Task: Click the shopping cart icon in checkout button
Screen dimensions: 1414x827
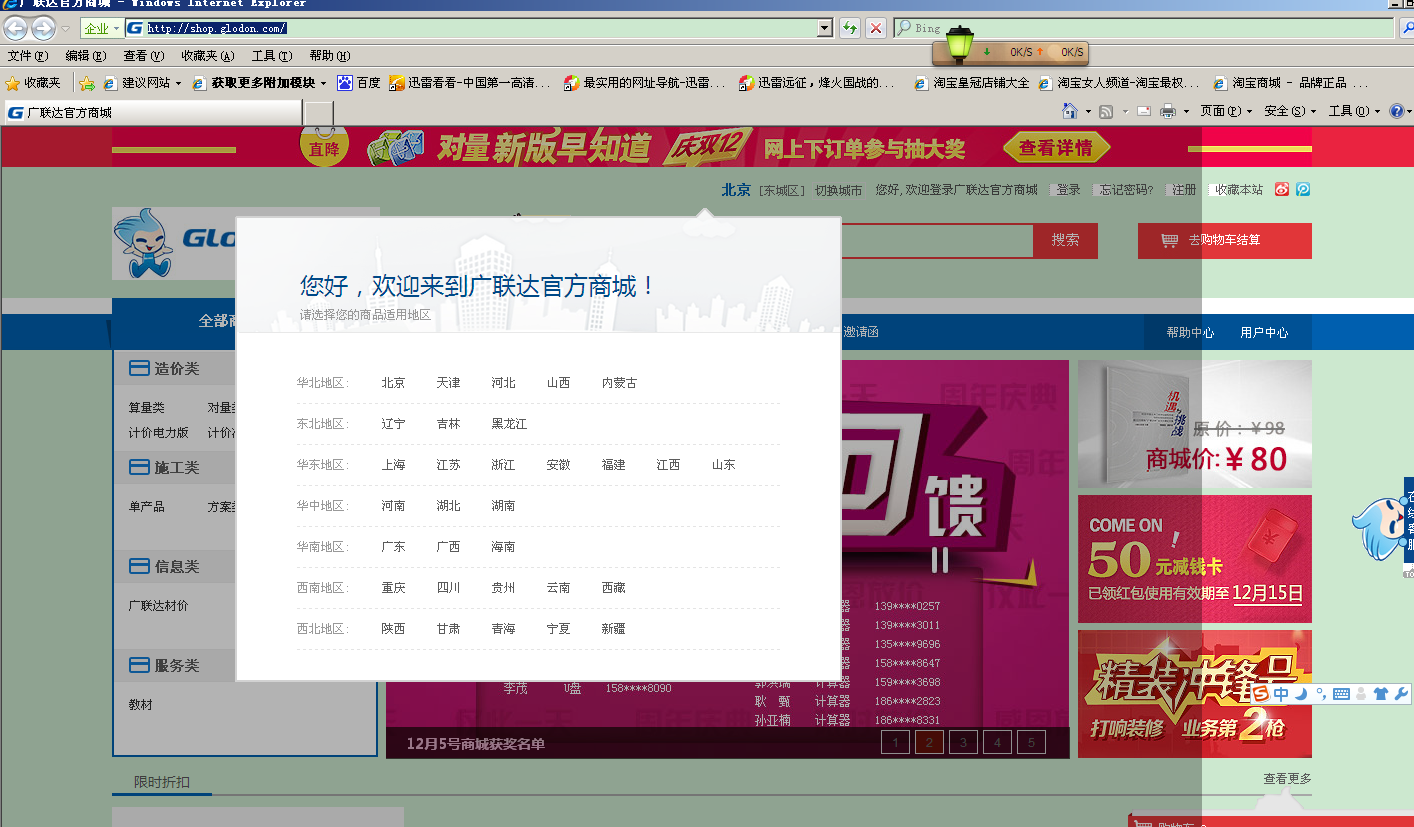Action: [x=1169, y=241]
